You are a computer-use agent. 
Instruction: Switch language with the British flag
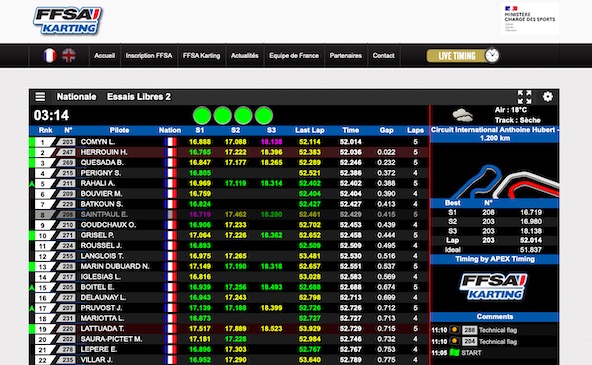coord(69,55)
